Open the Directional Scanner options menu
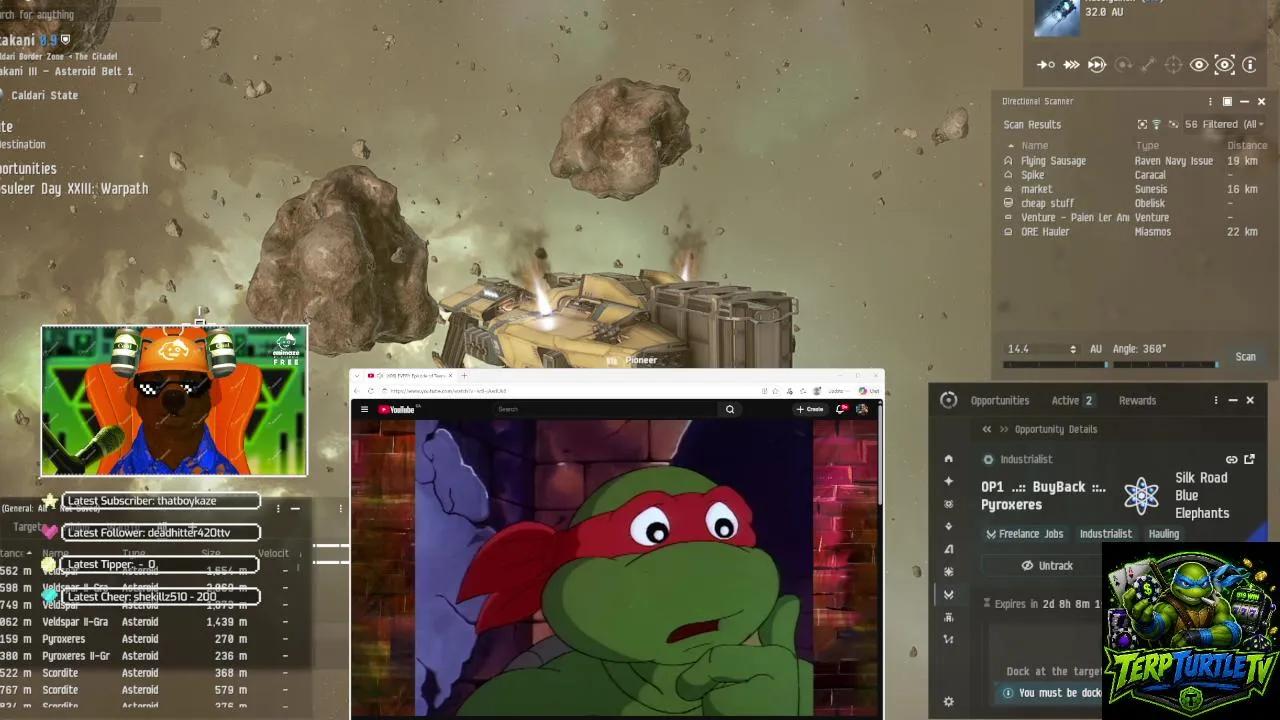 1210,101
